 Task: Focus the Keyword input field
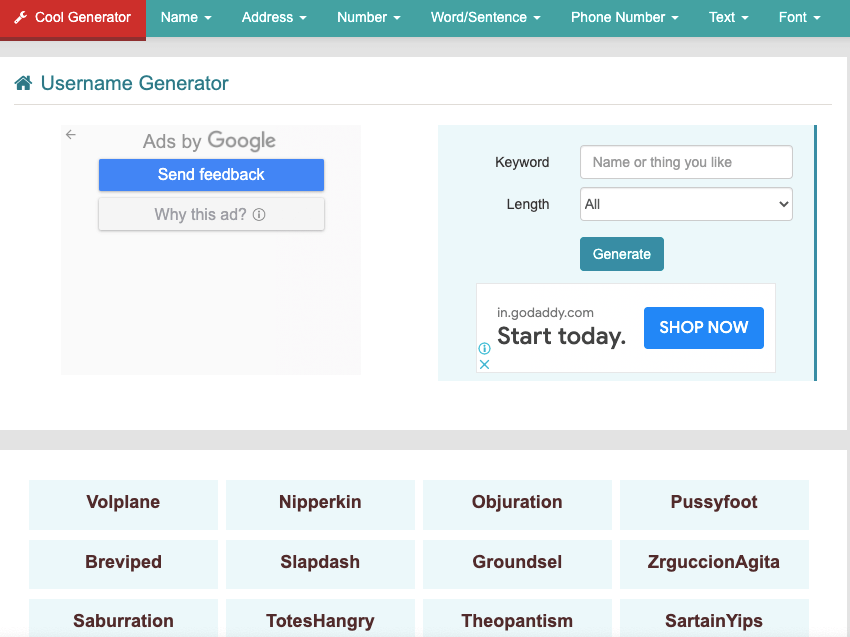point(686,162)
